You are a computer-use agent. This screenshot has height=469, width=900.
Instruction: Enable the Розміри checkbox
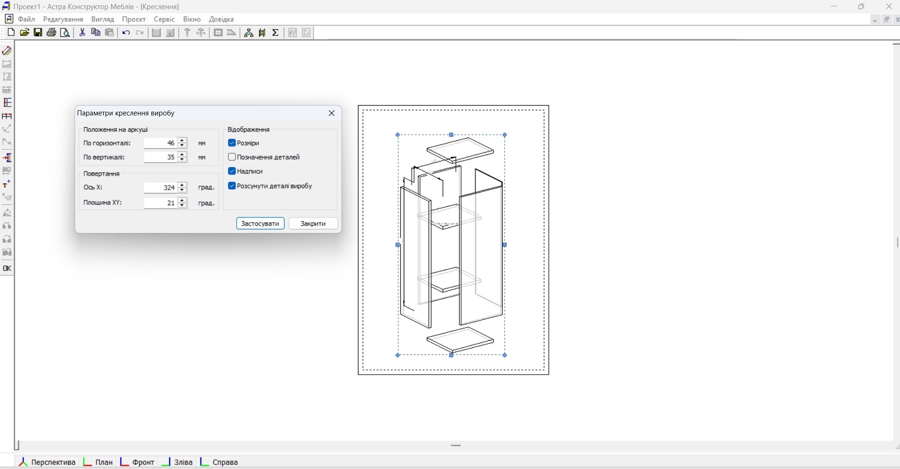tap(232, 143)
